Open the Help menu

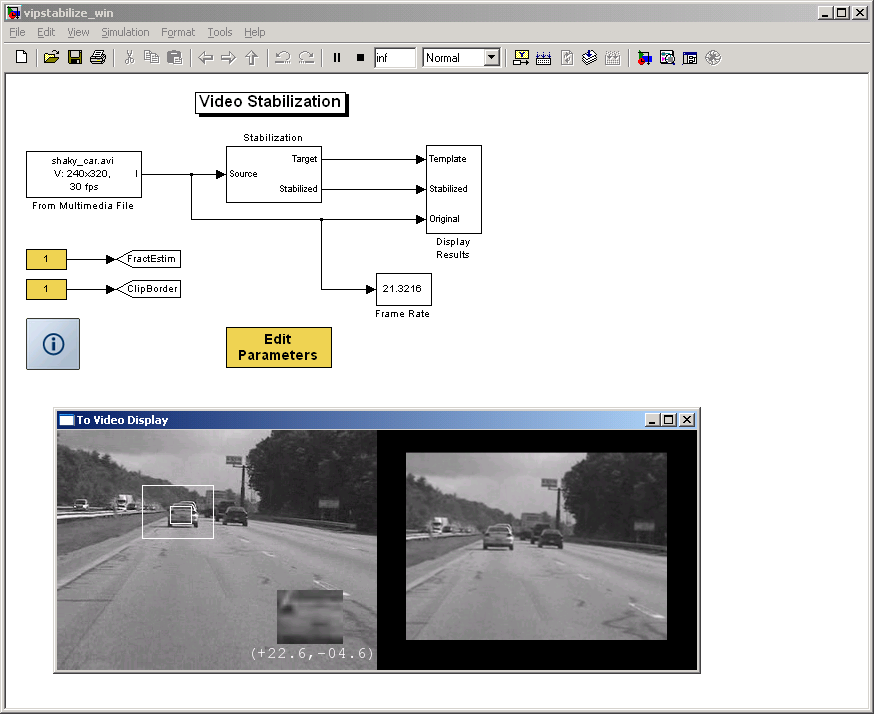click(x=254, y=32)
